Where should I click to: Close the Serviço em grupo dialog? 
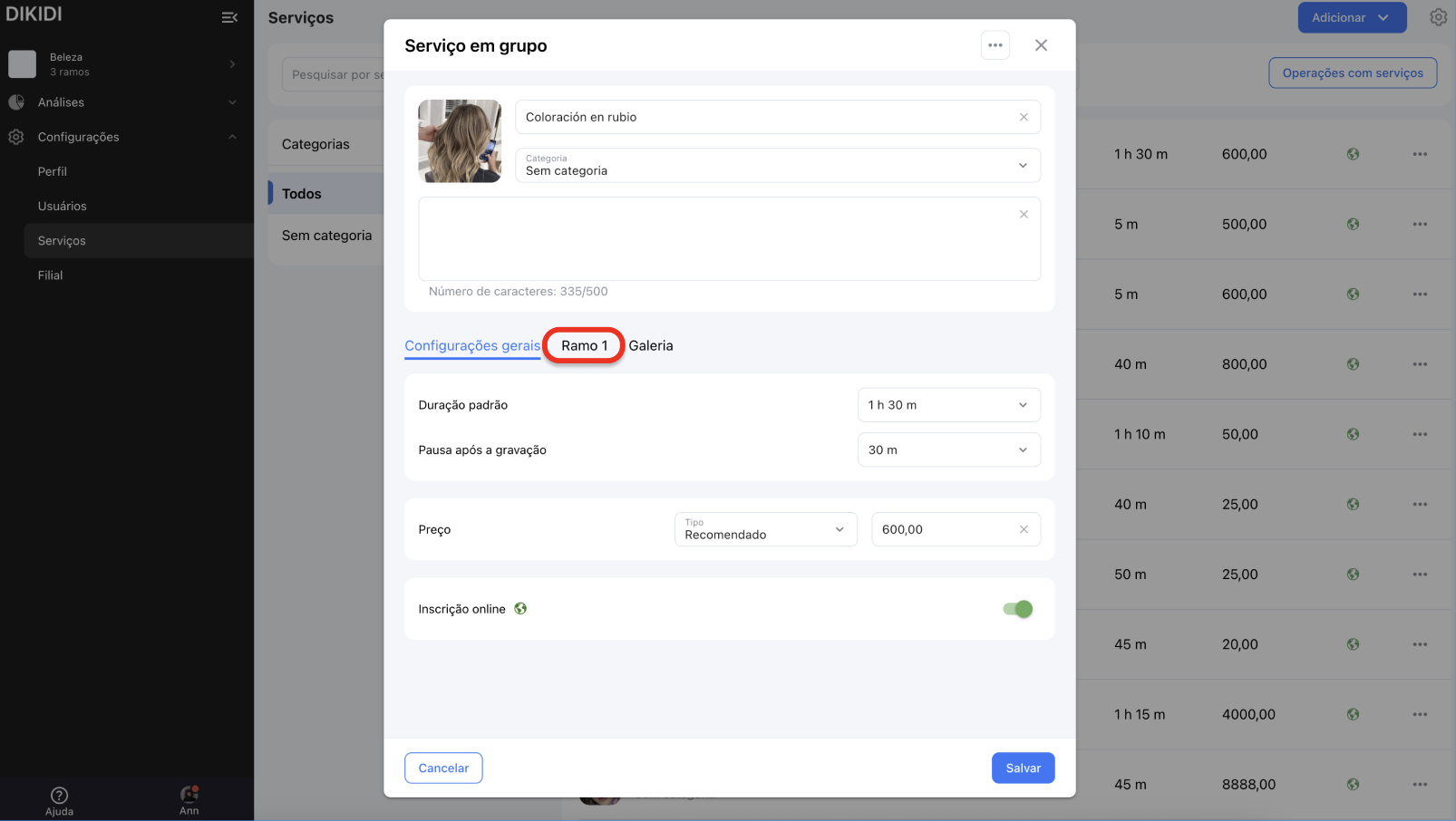click(x=1041, y=45)
